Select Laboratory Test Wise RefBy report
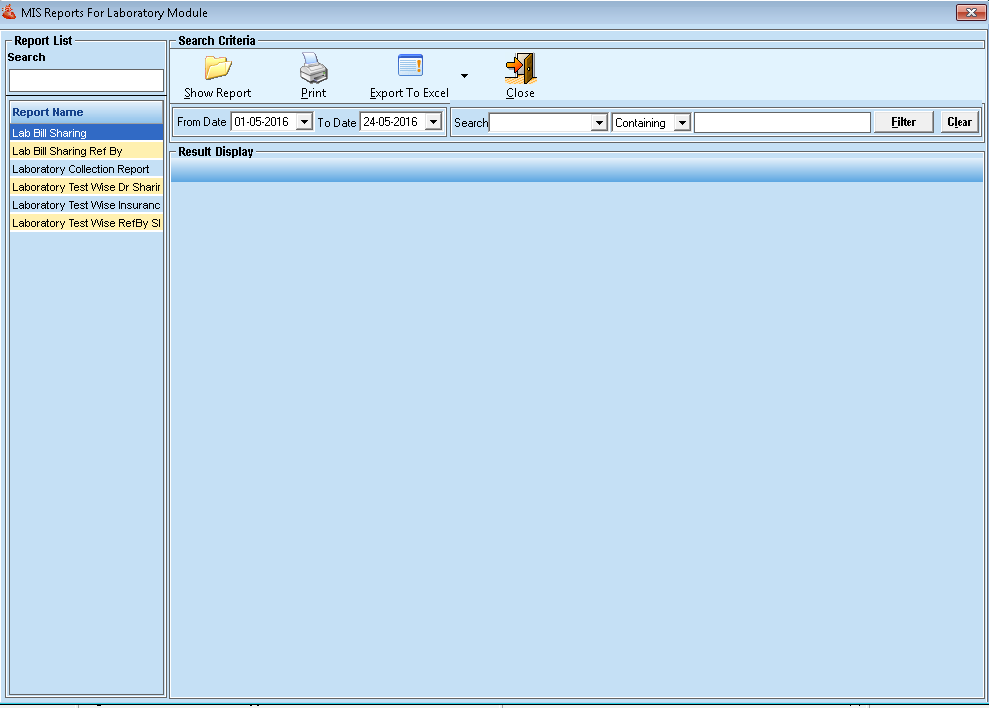This screenshot has width=989, height=708. (x=86, y=223)
